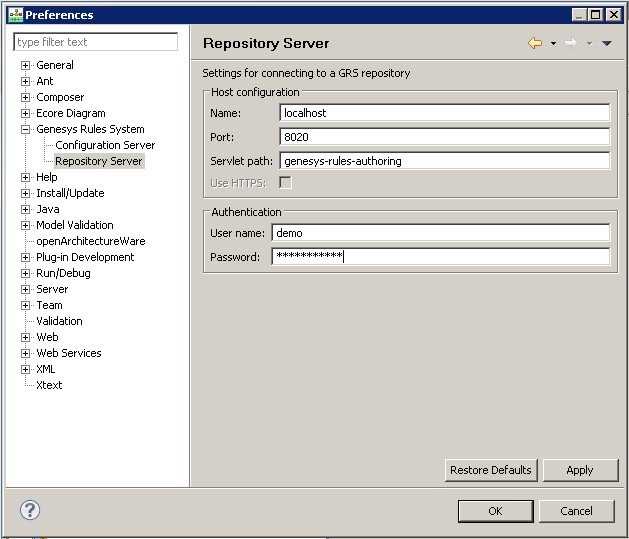
Task: Click the Servlet path input field
Action: tap(444, 160)
